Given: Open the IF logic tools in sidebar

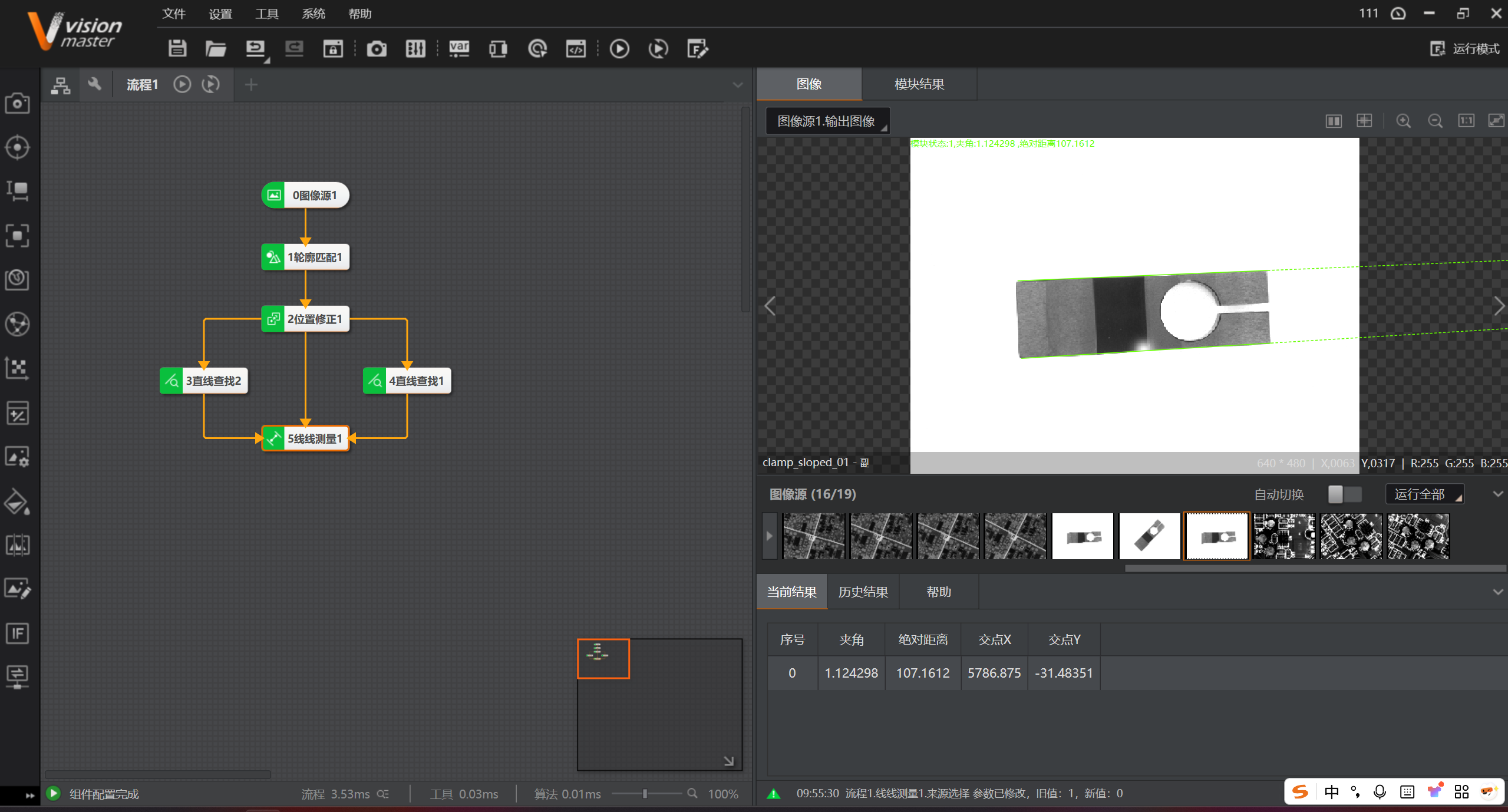Looking at the screenshot, I should click(x=17, y=633).
